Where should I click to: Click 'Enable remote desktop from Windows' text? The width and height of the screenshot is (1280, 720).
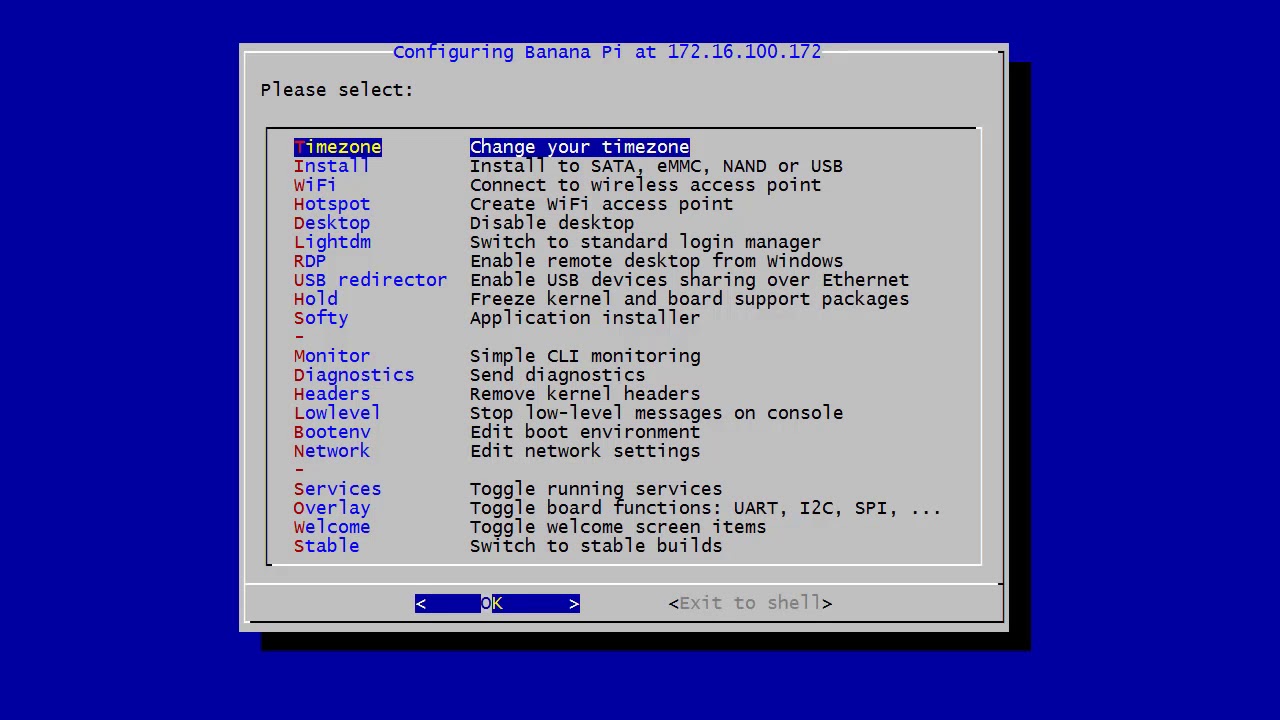656,261
